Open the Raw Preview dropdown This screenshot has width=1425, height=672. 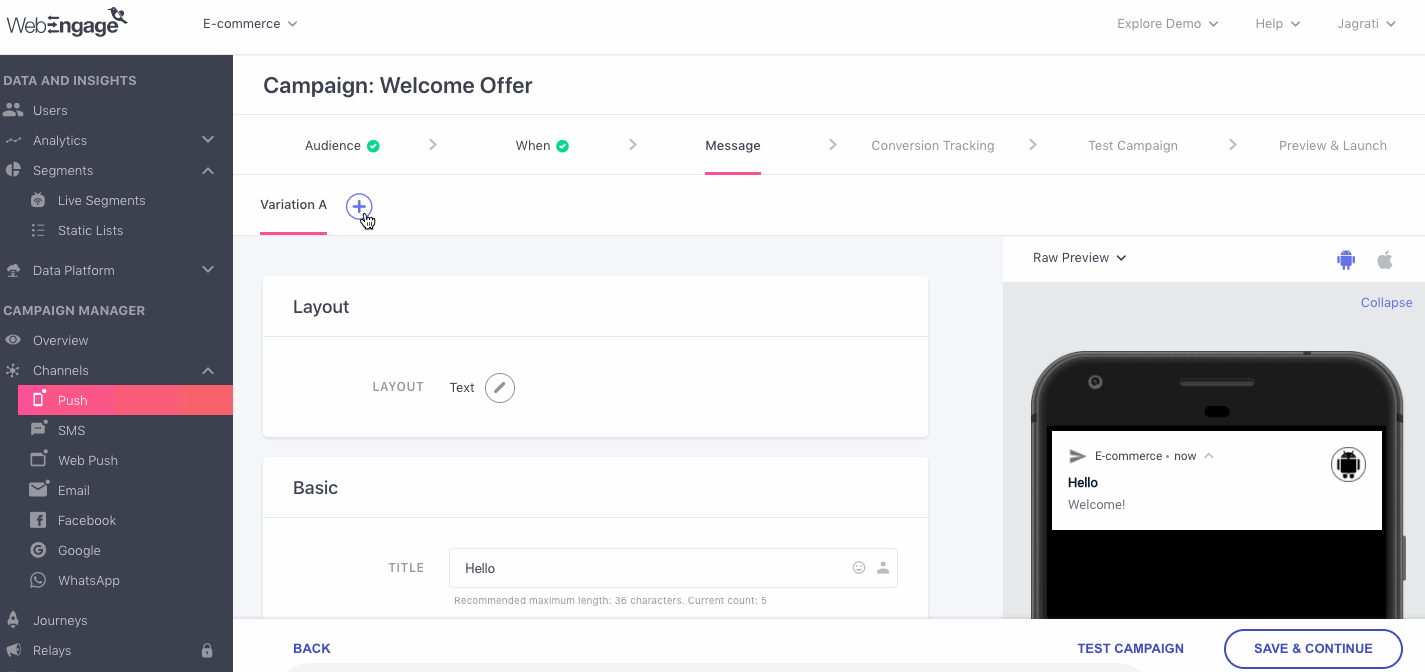coord(1080,257)
